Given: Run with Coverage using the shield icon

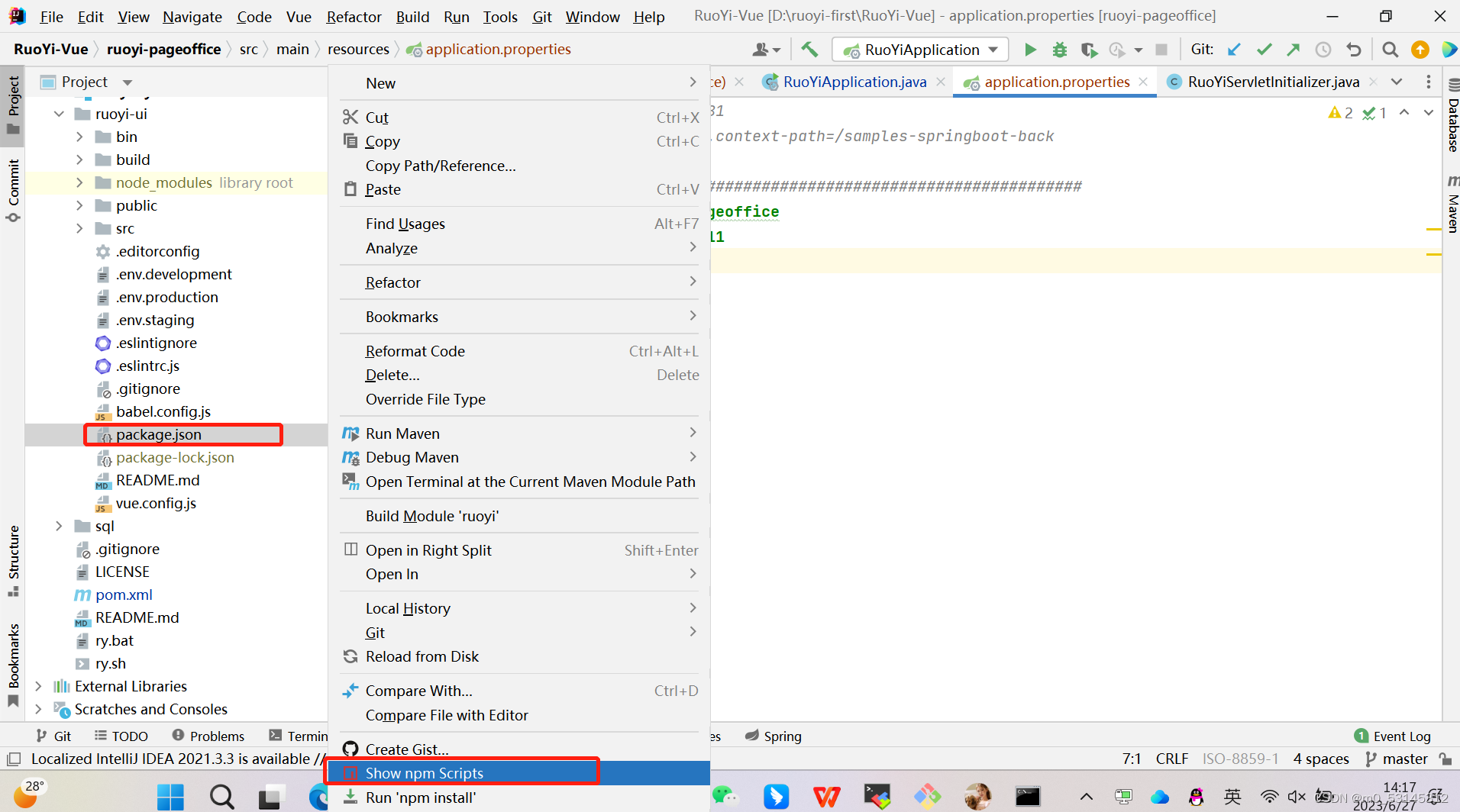Looking at the screenshot, I should [x=1090, y=49].
